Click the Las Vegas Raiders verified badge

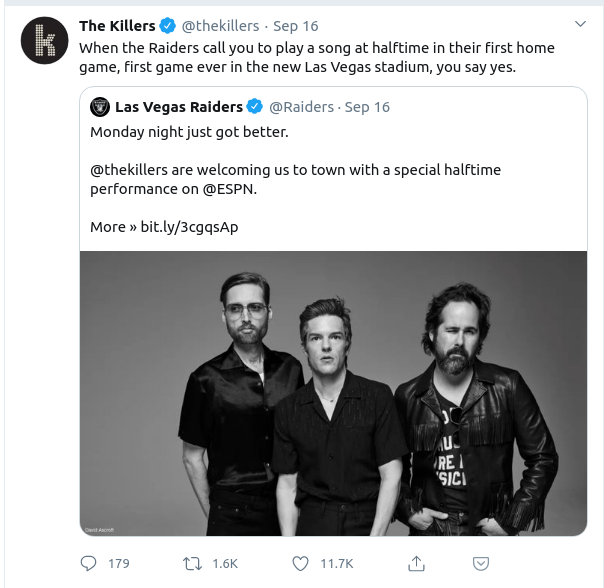click(255, 106)
